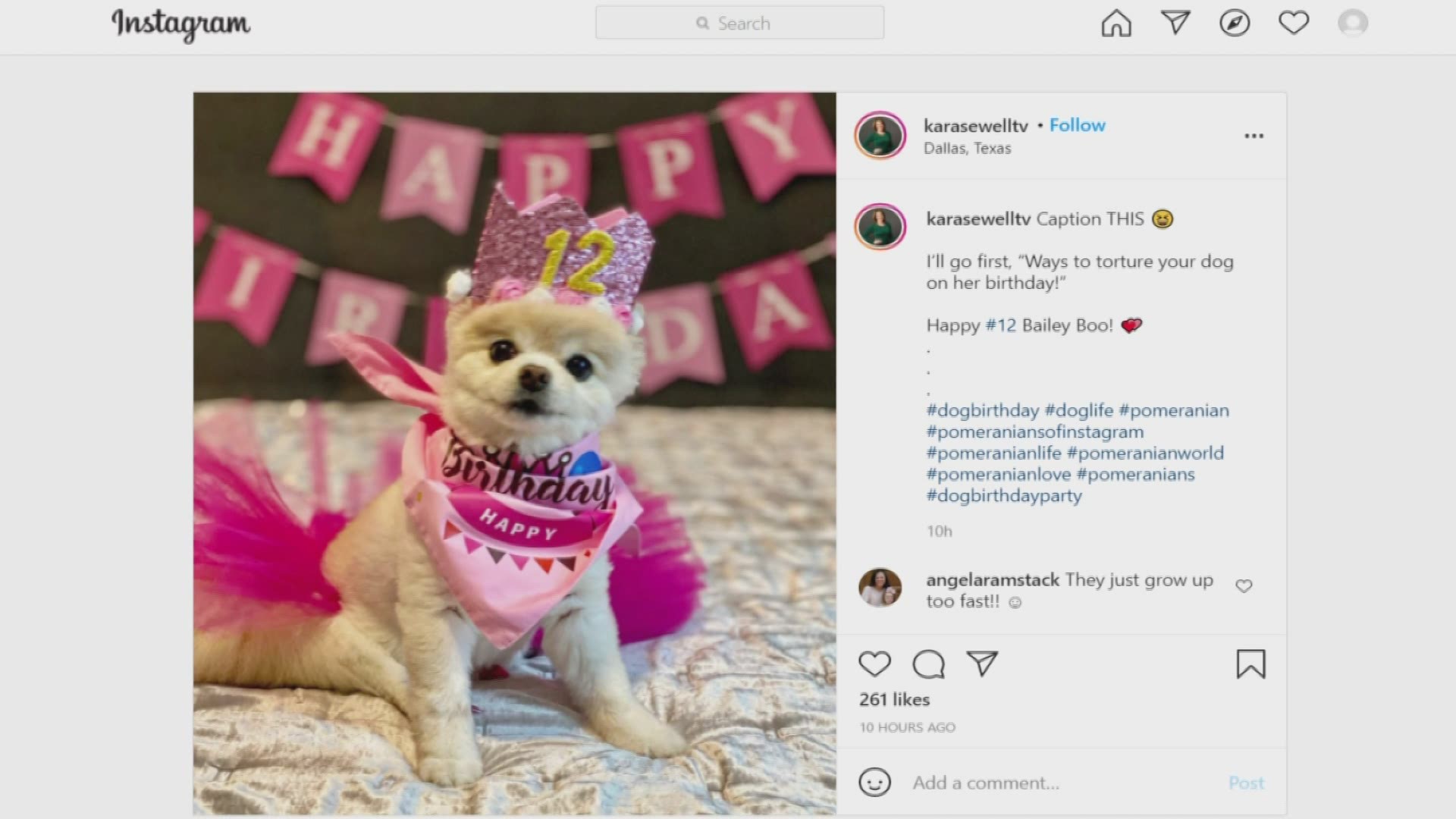This screenshot has width=1456, height=819.
Task: Save post with bookmark icon
Action: [x=1250, y=664]
